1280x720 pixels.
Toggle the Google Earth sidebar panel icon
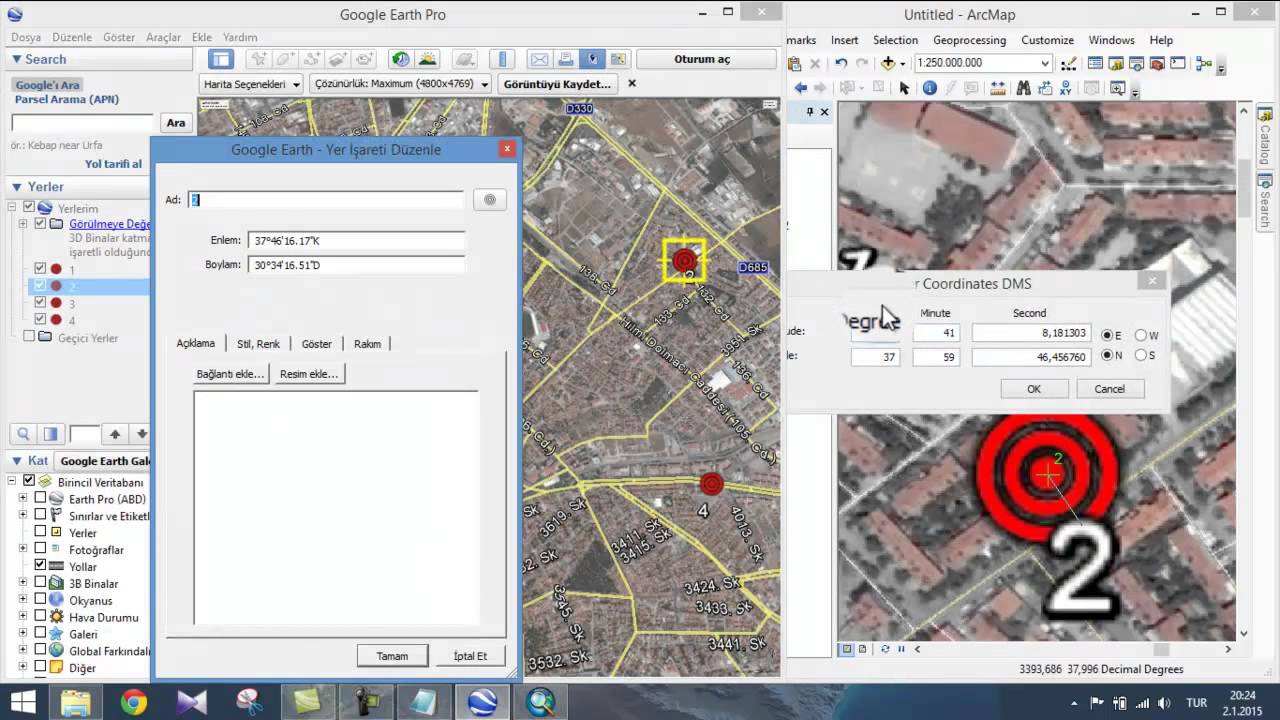coord(221,59)
